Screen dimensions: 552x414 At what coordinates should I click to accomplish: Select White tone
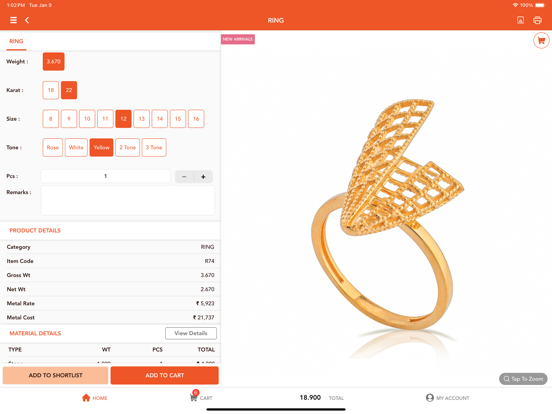point(76,148)
